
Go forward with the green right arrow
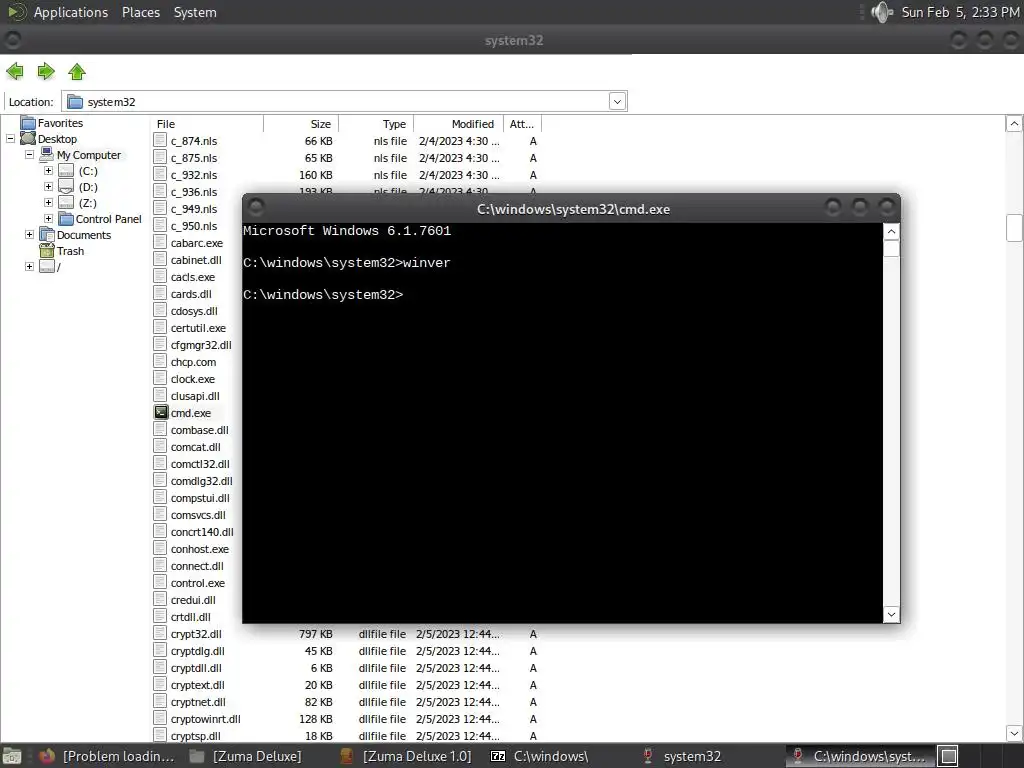[x=46, y=71]
